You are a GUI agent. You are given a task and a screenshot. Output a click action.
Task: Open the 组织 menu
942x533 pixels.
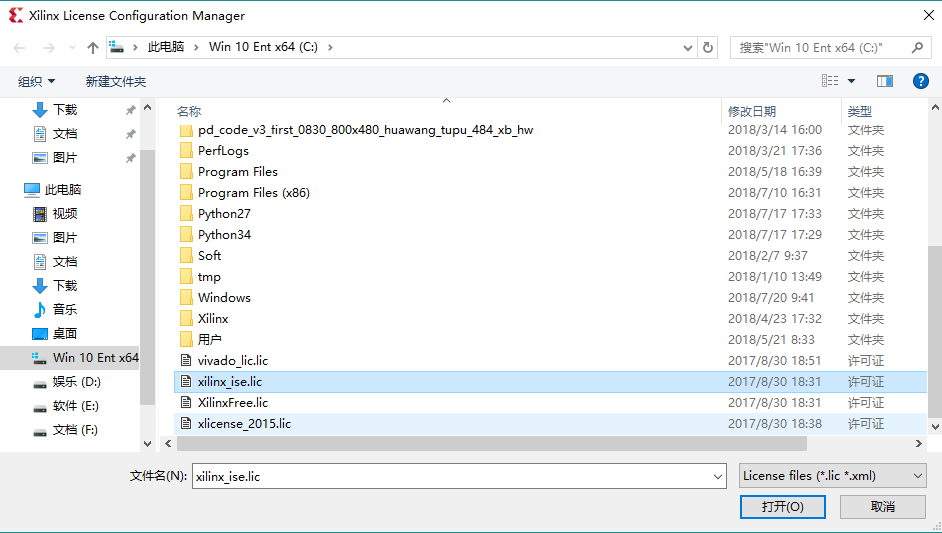point(37,81)
